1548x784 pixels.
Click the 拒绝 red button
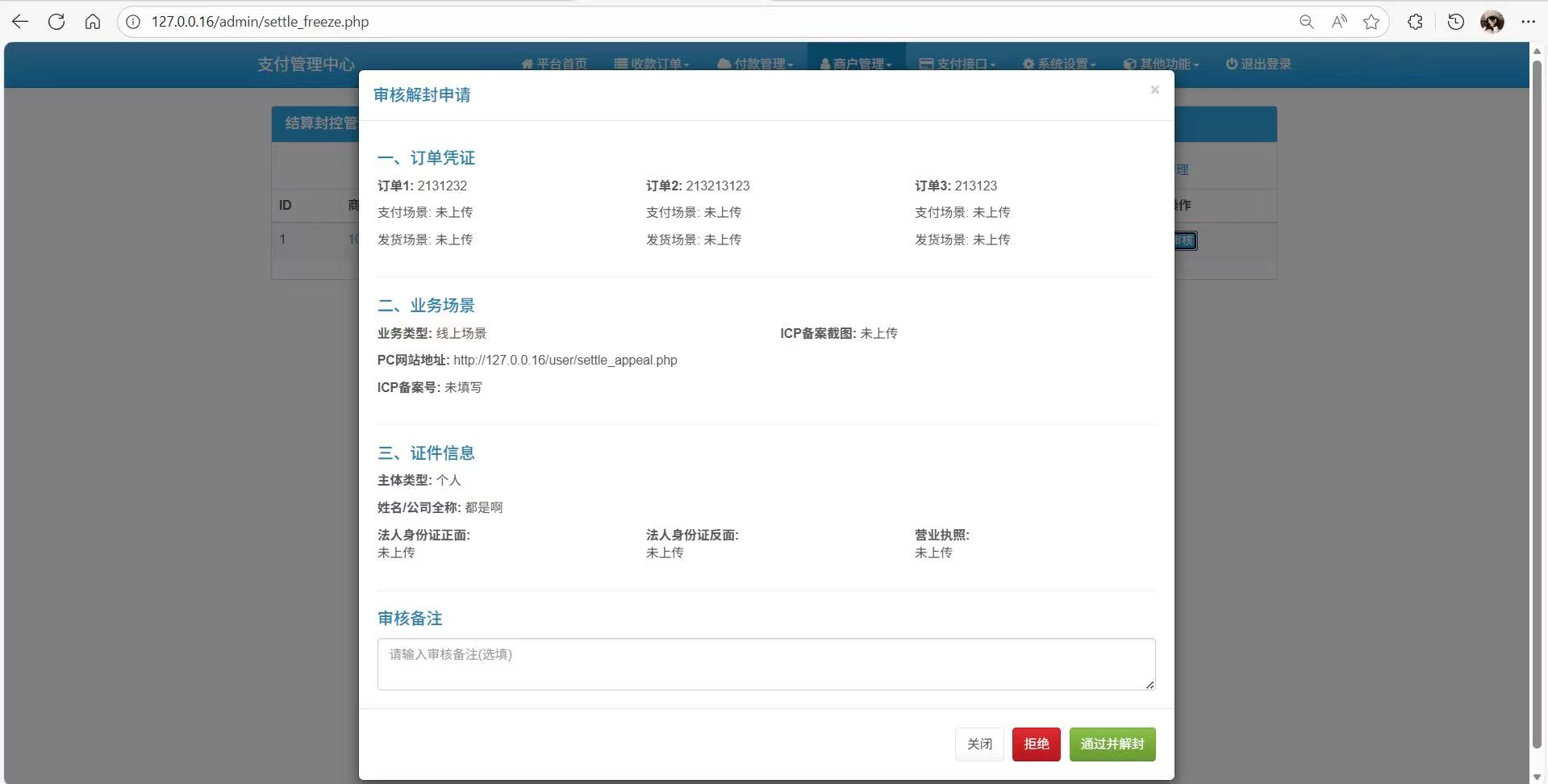[1036, 744]
